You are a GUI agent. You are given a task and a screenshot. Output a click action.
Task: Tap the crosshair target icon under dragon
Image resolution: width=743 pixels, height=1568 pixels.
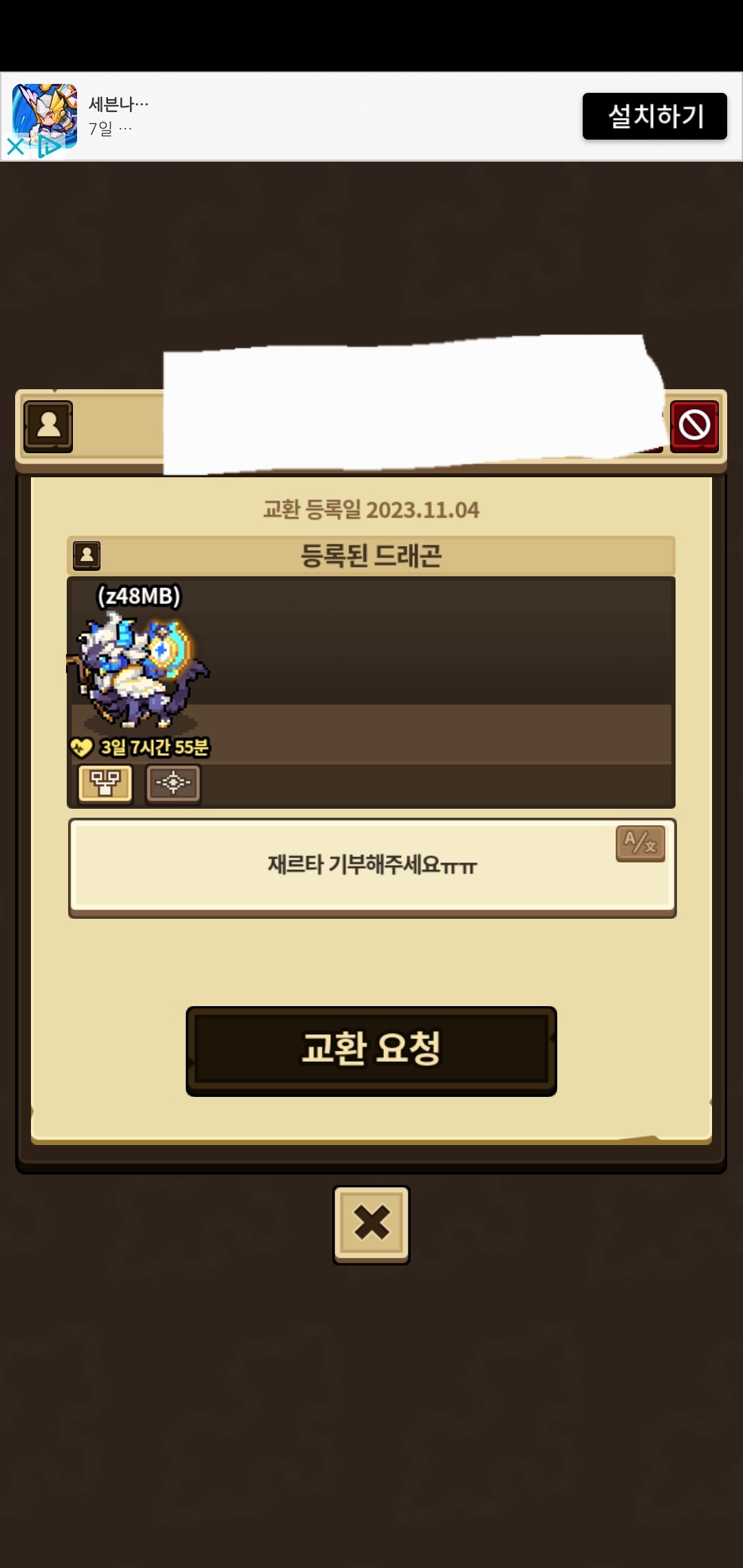click(173, 783)
